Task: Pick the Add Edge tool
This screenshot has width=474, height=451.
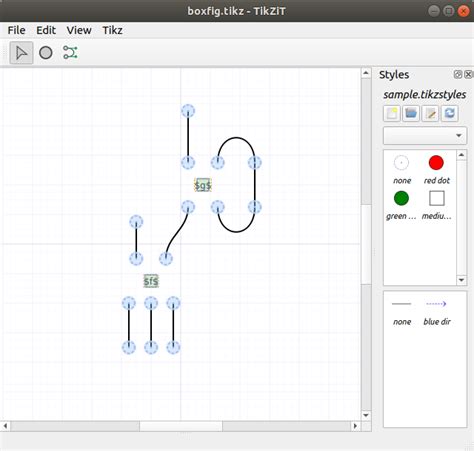Action: click(x=70, y=53)
